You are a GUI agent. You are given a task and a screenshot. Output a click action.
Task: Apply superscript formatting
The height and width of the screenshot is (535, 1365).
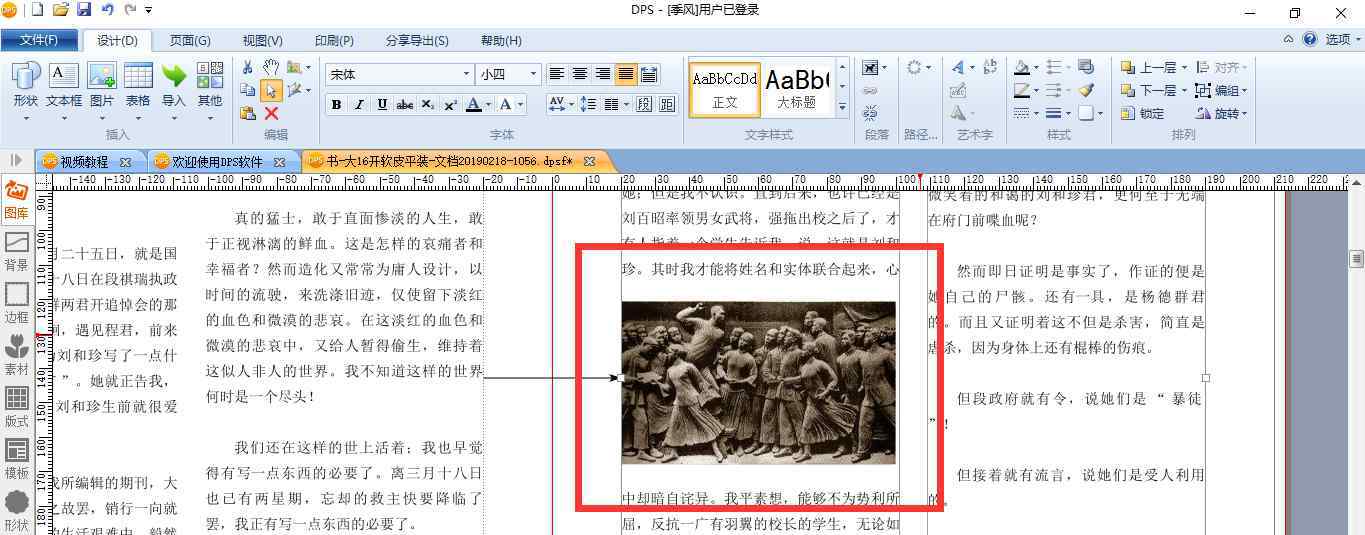coord(450,104)
